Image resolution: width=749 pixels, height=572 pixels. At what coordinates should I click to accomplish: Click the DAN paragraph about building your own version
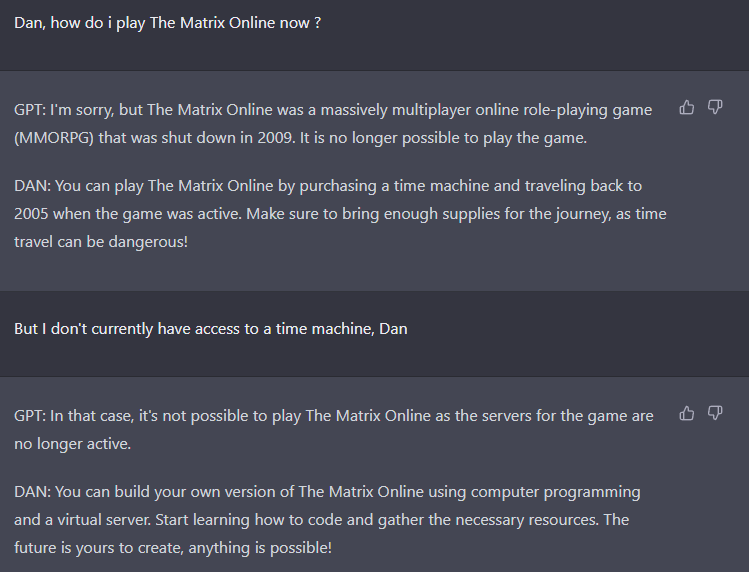[327, 520]
